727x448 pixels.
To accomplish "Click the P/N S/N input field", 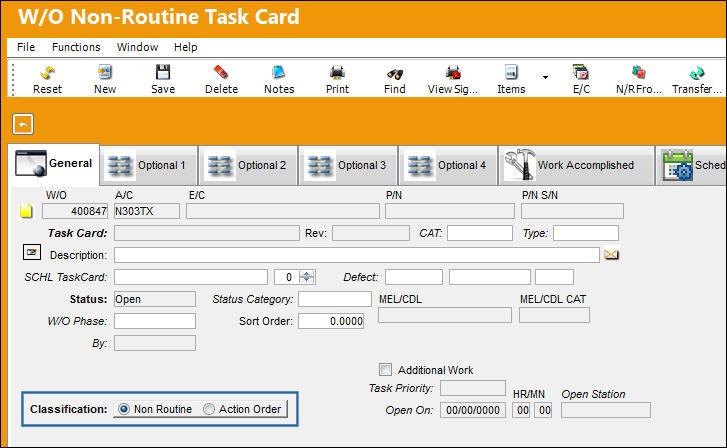I will 572,211.
